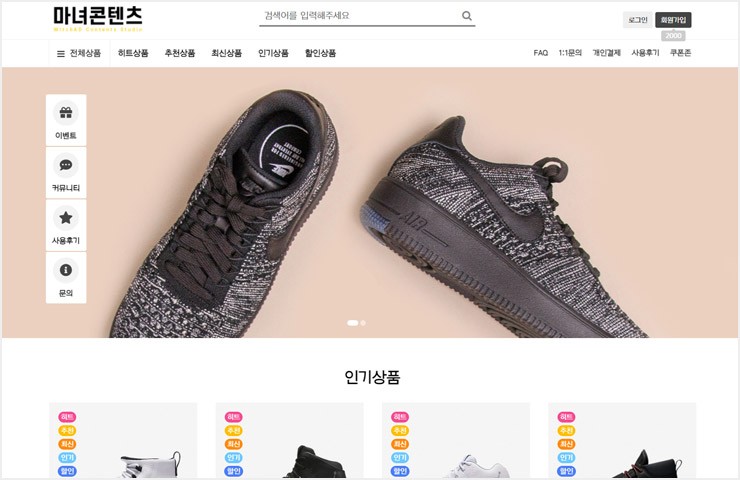Click the pink 히트 badge on first product
Image resolution: width=740 pixels, height=480 pixels.
pyautogui.click(x=67, y=417)
